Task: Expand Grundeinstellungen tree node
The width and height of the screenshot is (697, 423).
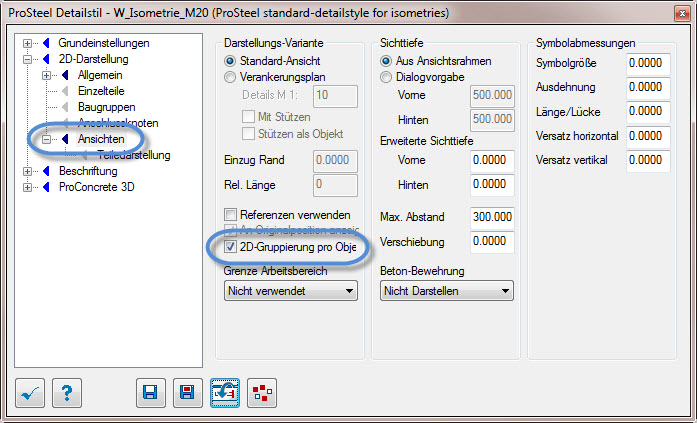Action: tap(28, 44)
